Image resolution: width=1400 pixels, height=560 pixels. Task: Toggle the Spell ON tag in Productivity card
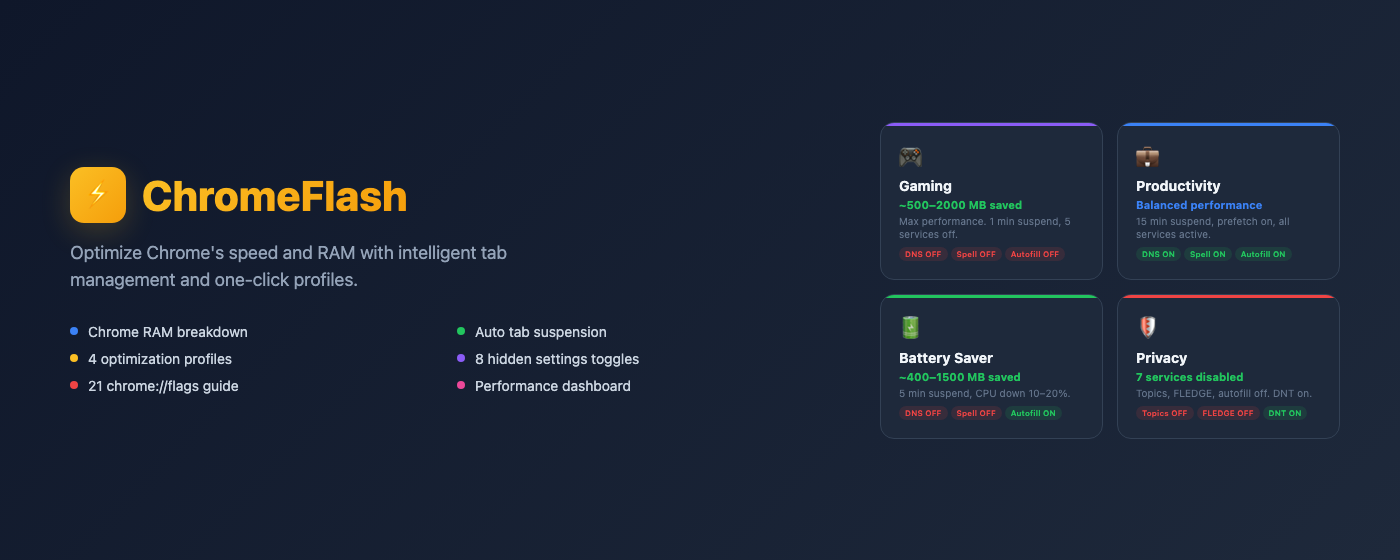1208,254
